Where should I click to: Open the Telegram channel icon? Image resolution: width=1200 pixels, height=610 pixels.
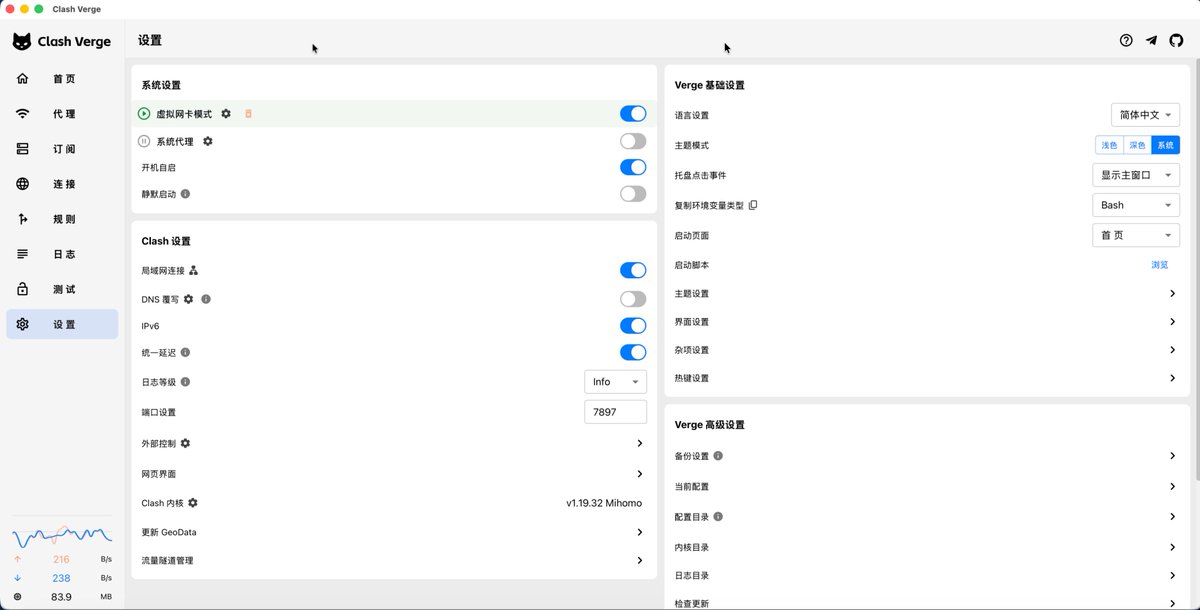tap(1151, 41)
